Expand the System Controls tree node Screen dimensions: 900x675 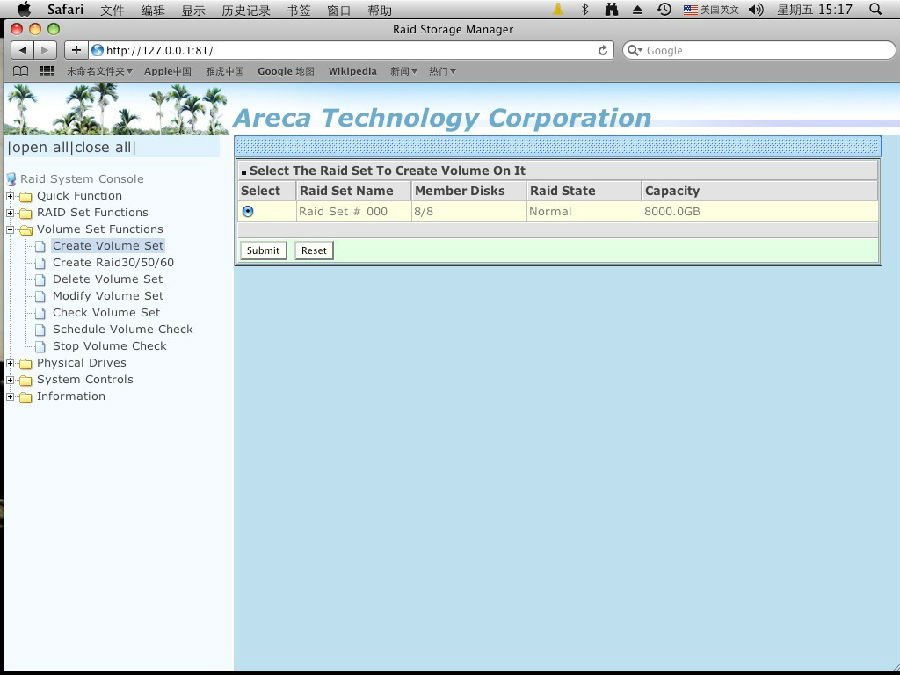coord(10,380)
